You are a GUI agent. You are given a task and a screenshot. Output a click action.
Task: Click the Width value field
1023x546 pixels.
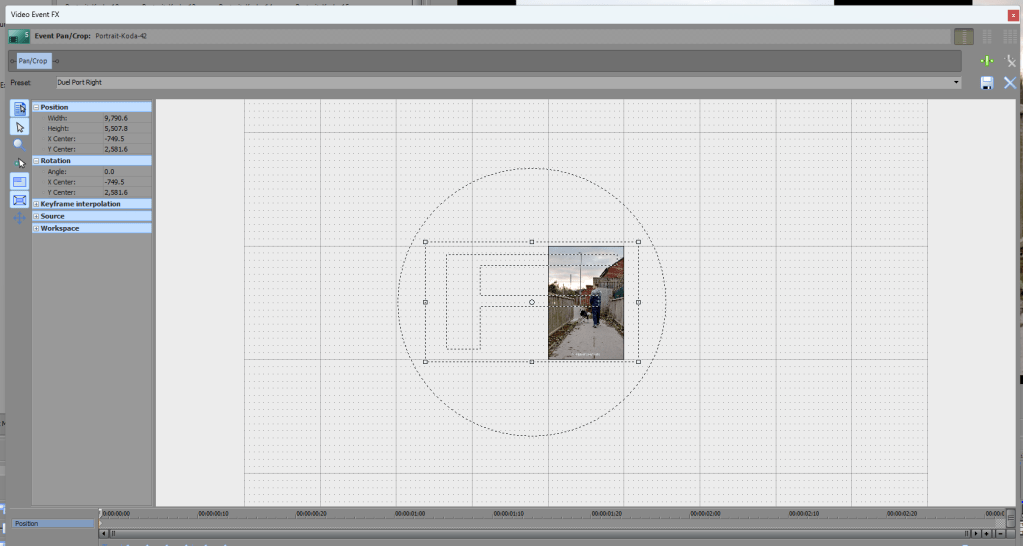coord(125,118)
